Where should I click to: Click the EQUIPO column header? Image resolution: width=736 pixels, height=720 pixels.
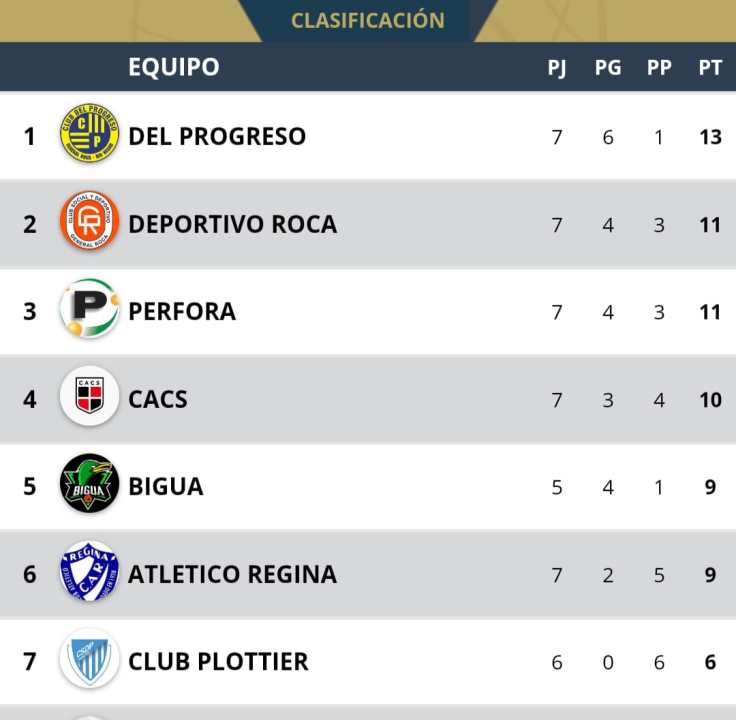[x=174, y=67]
